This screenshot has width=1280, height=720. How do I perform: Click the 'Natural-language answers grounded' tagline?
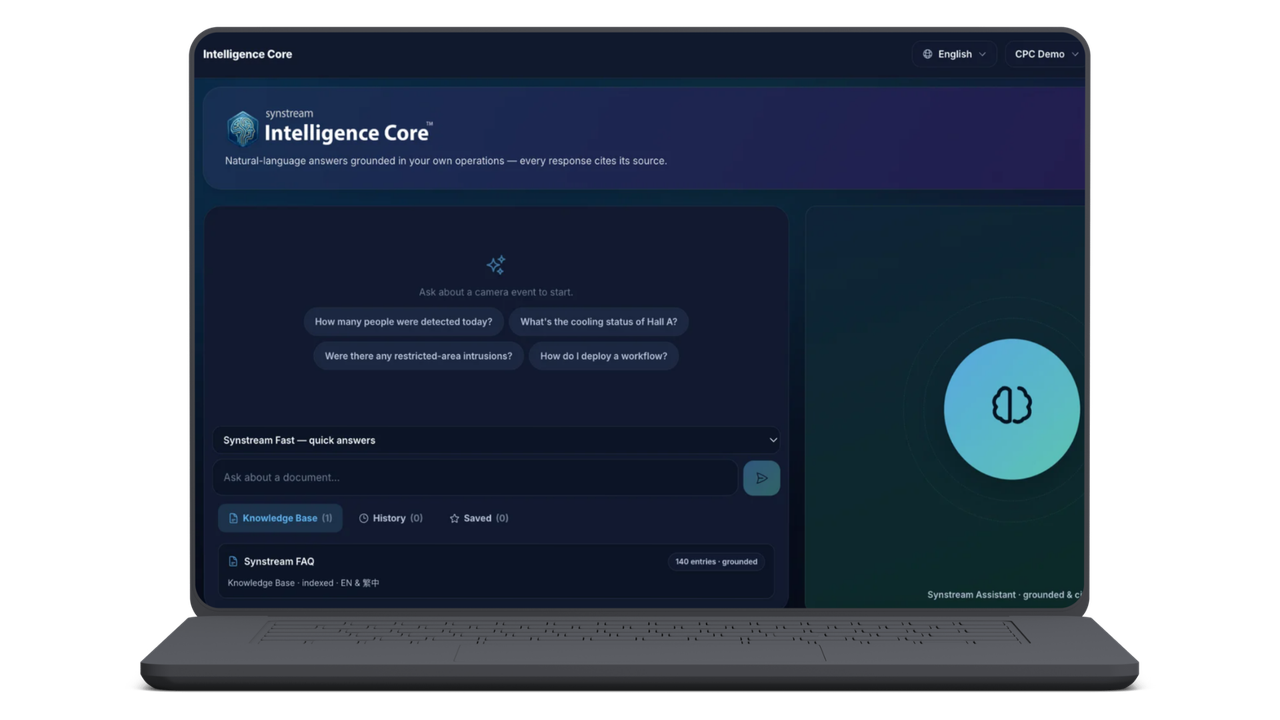pyautogui.click(x=445, y=161)
